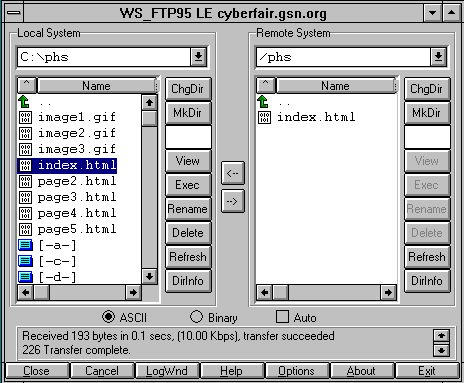This screenshot has height=383, width=464.
Task: Select index.html in remote file list
Action: point(316,117)
